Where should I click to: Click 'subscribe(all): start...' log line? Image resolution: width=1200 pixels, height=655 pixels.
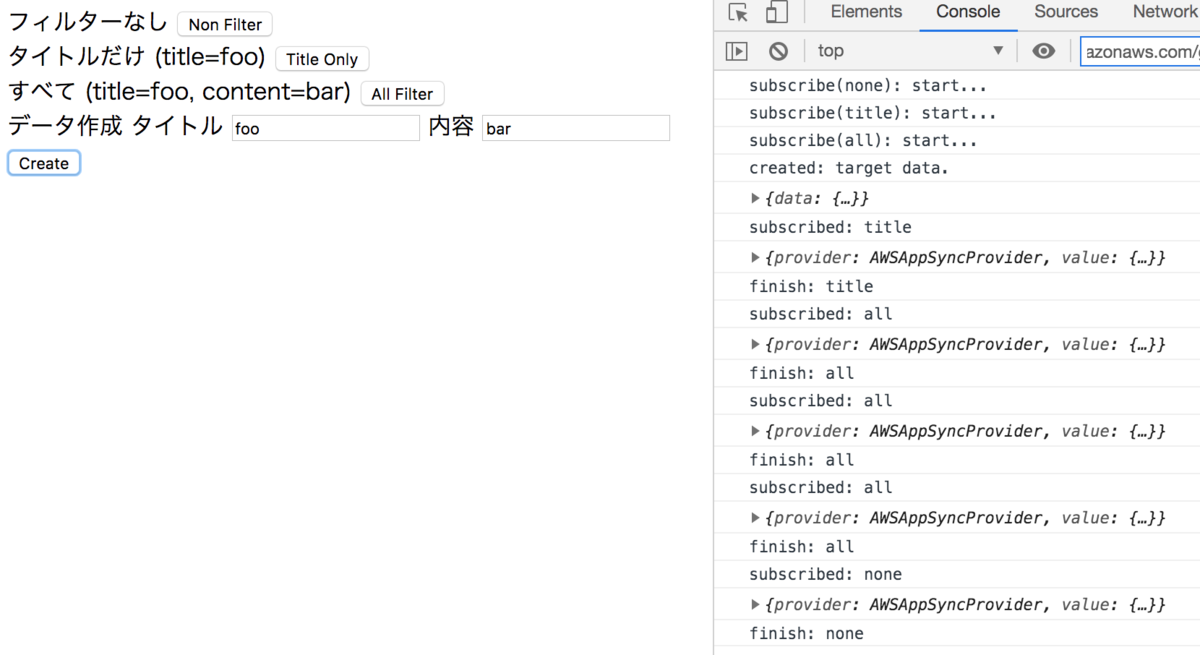[x=863, y=140]
